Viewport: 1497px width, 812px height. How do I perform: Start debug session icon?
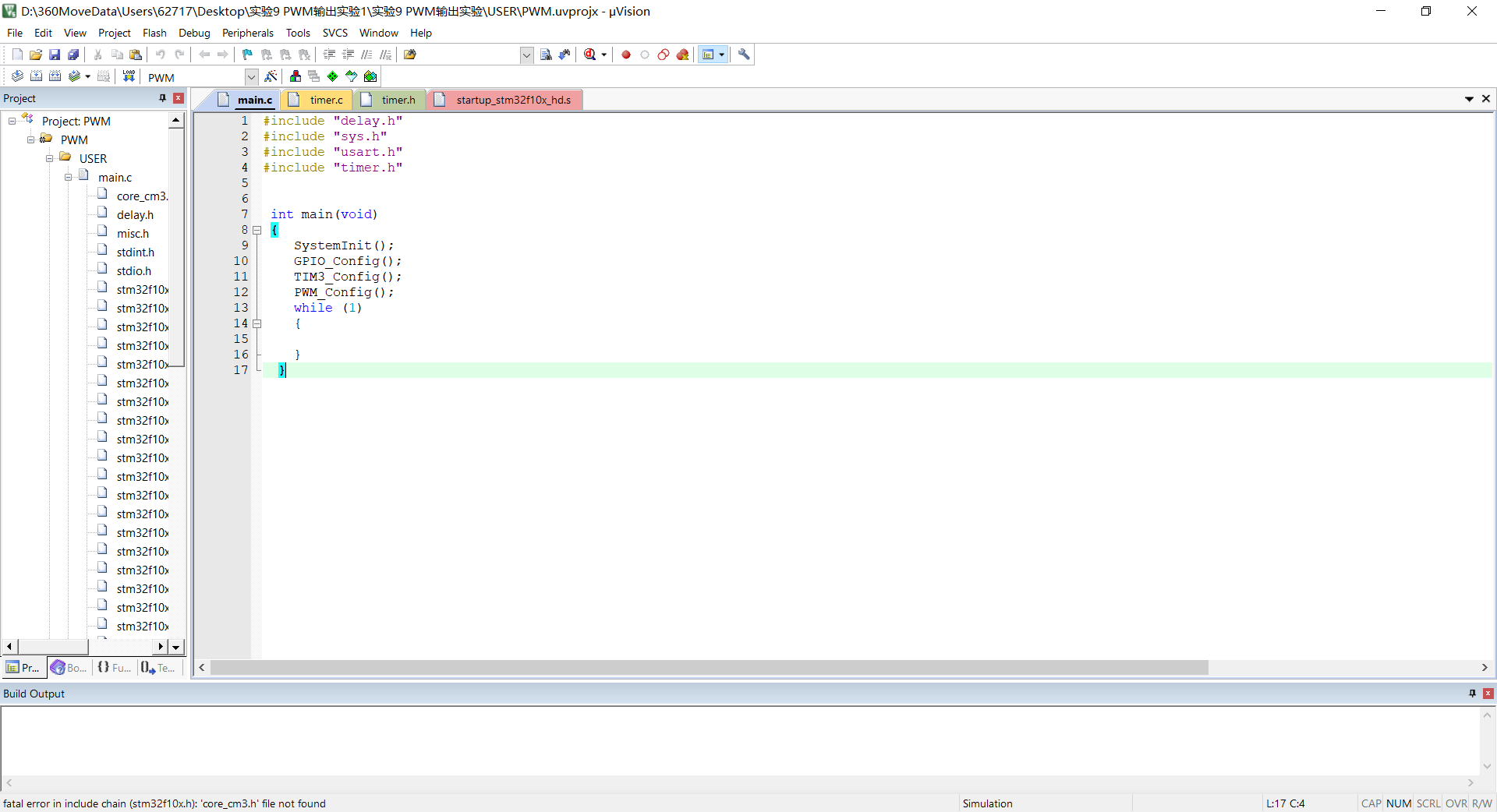tap(590, 55)
